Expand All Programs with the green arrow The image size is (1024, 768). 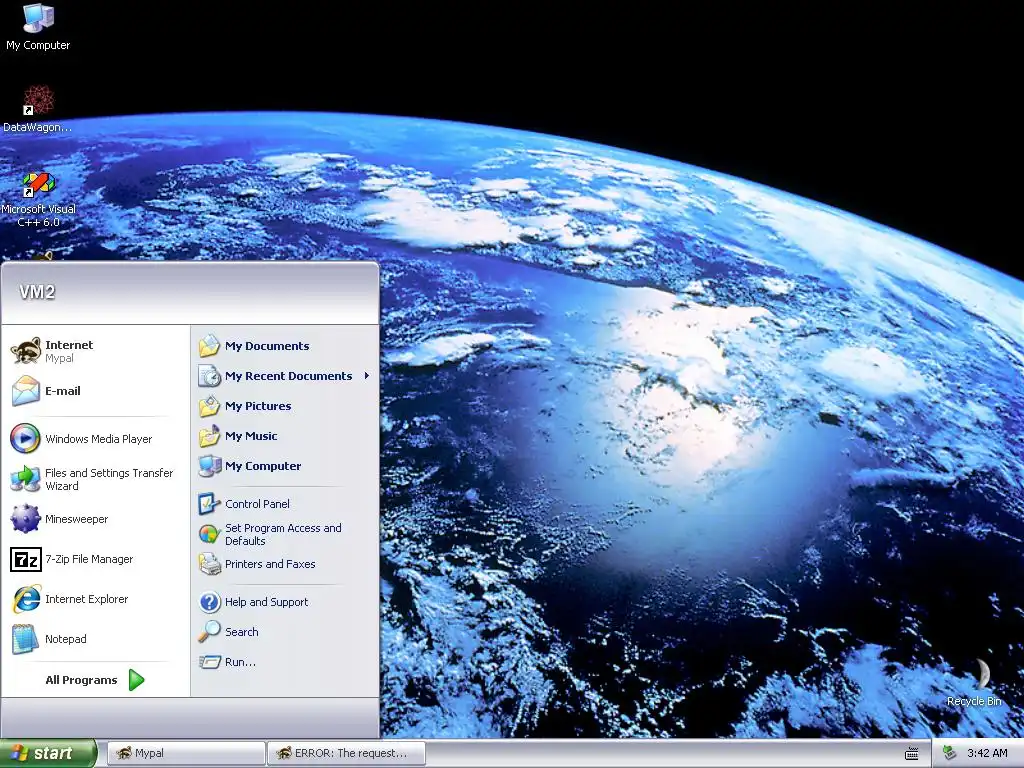136,680
